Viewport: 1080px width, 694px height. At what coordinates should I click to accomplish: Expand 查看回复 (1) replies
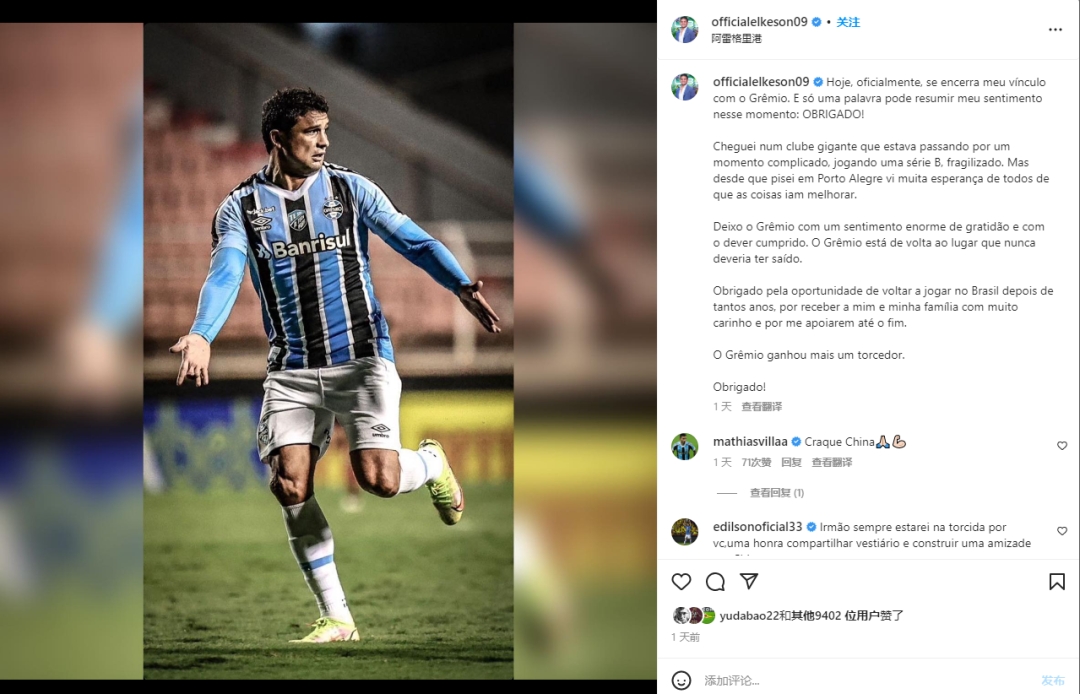coord(776,492)
